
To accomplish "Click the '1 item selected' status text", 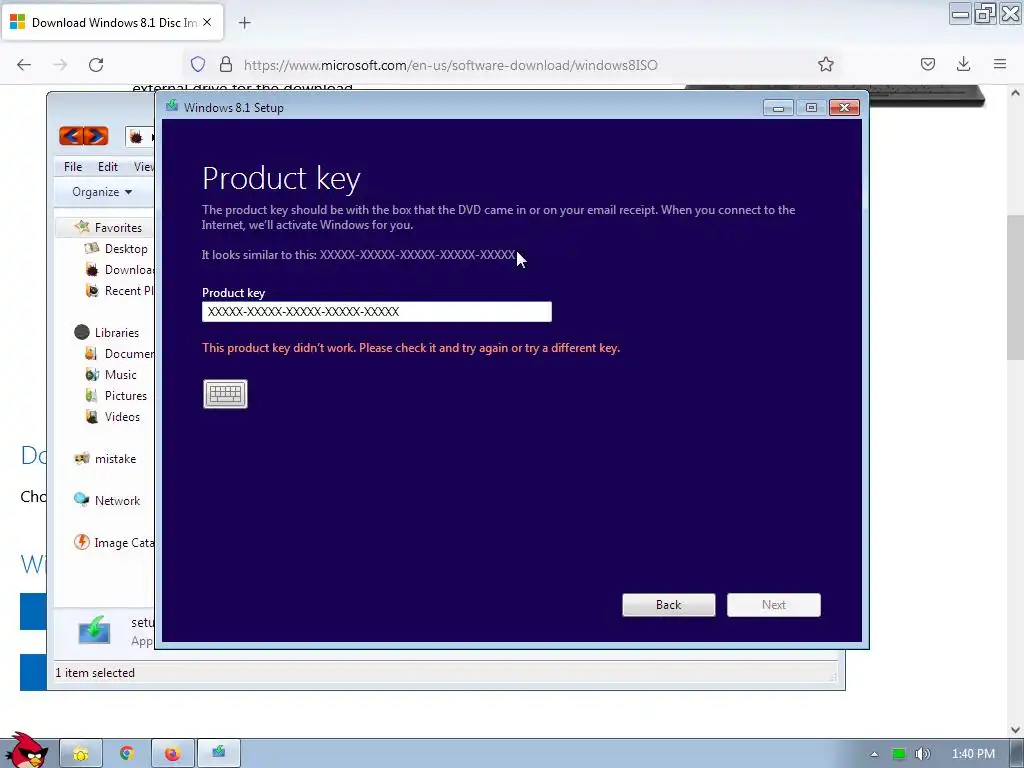I will tap(95, 673).
